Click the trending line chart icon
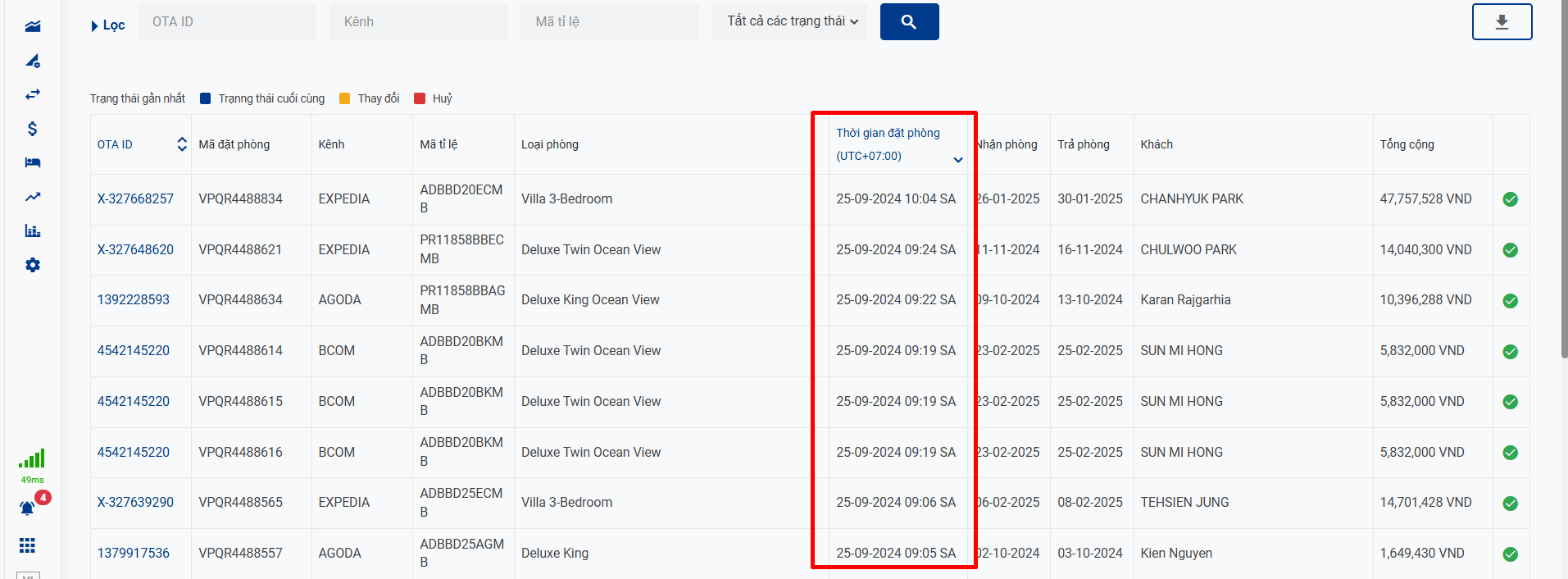The width and height of the screenshot is (1568, 579). (33, 197)
